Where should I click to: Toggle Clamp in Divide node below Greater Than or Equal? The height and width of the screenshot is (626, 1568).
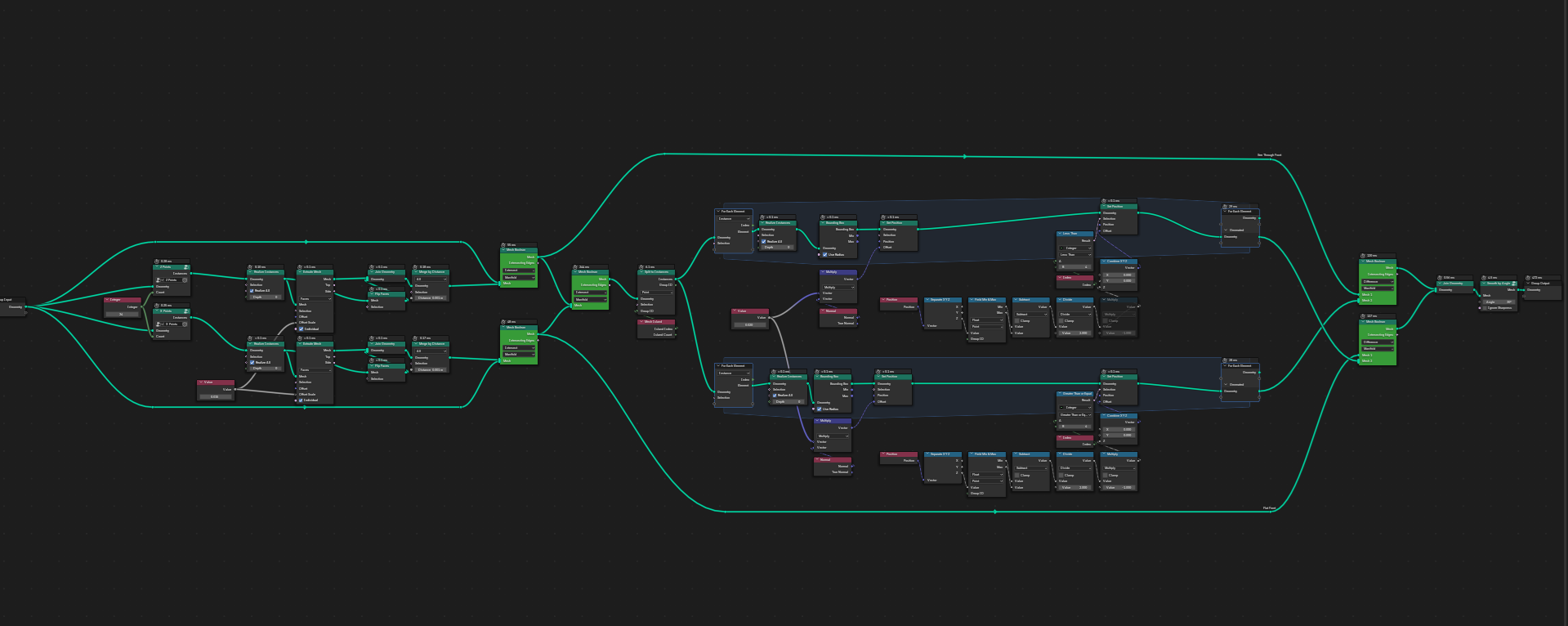tap(1061, 475)
